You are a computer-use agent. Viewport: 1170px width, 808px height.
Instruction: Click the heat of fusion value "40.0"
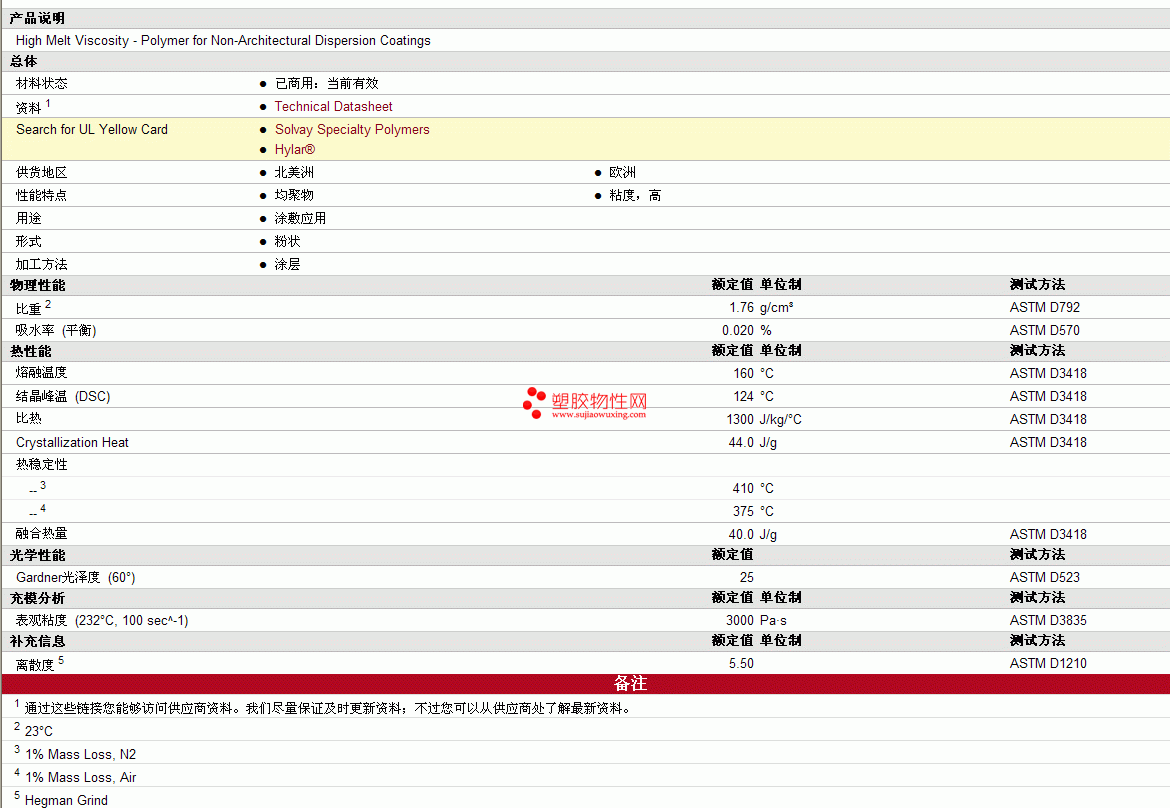tap(741, 535)
